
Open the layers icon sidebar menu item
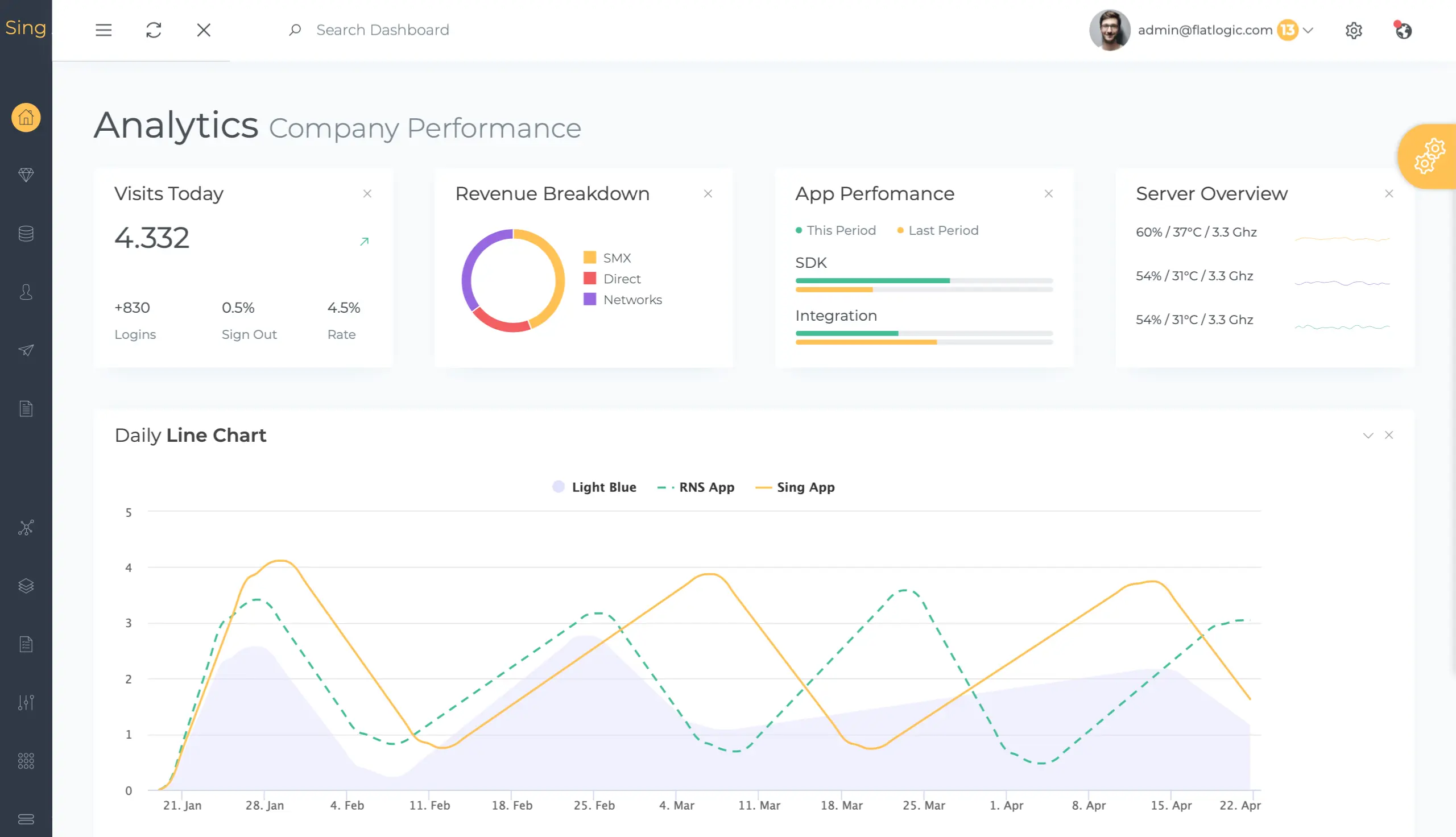[x=26, y=586]
